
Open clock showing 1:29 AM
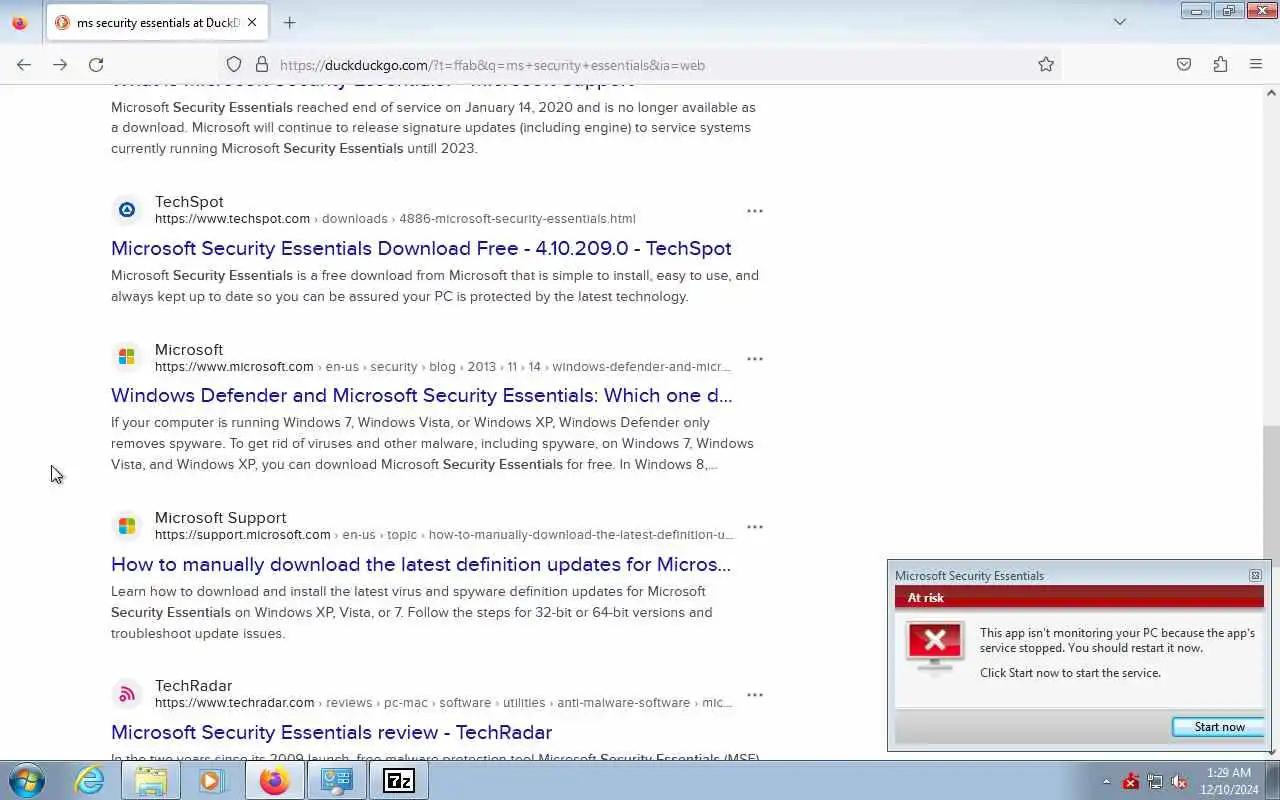click(1231, 781)
